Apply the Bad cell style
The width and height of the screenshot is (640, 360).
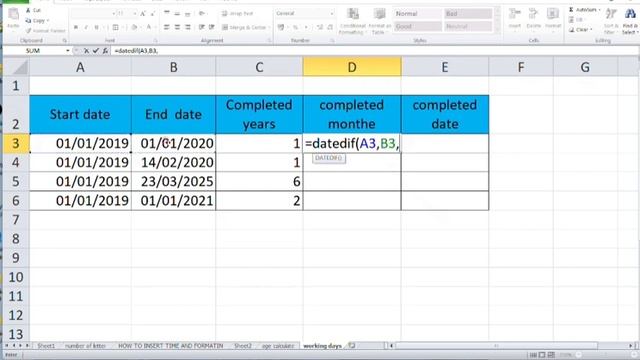click(468, 13)
